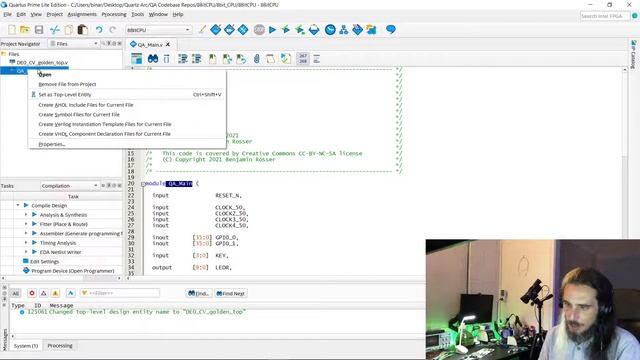Click the paperclip icon in editor toolbar

coord(256,59)
